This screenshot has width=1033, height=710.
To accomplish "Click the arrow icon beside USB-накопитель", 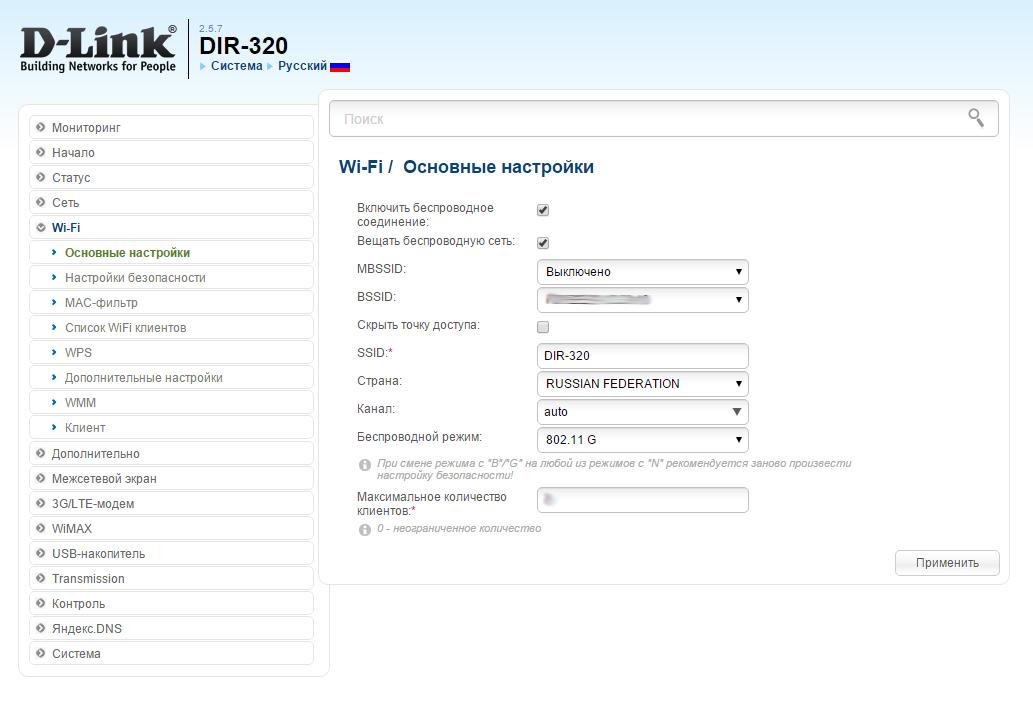I will tap(41, 554).
